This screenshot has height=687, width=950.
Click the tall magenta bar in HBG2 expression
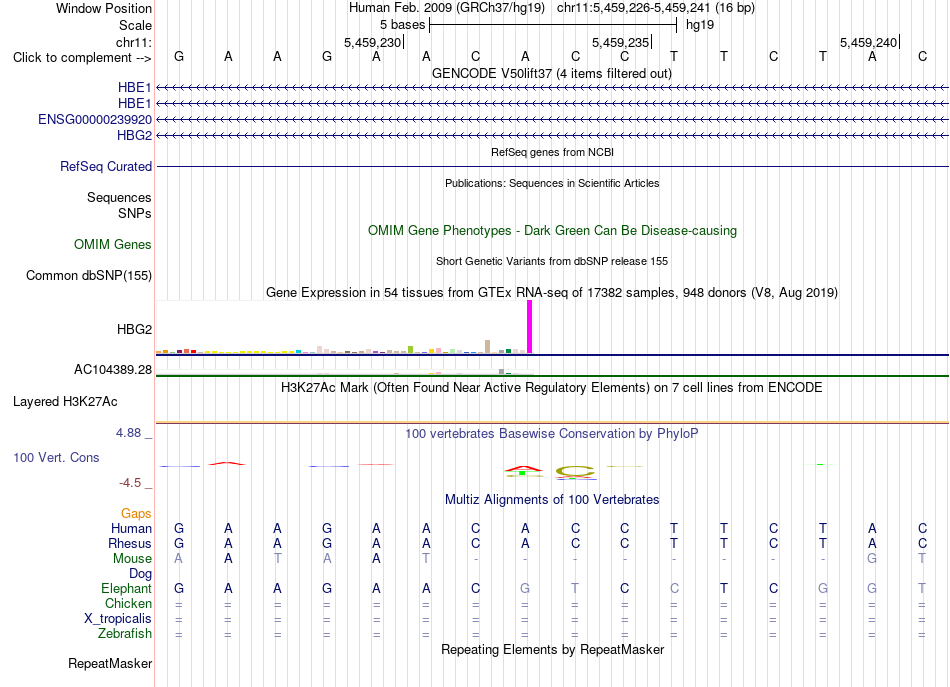[530, 327]
